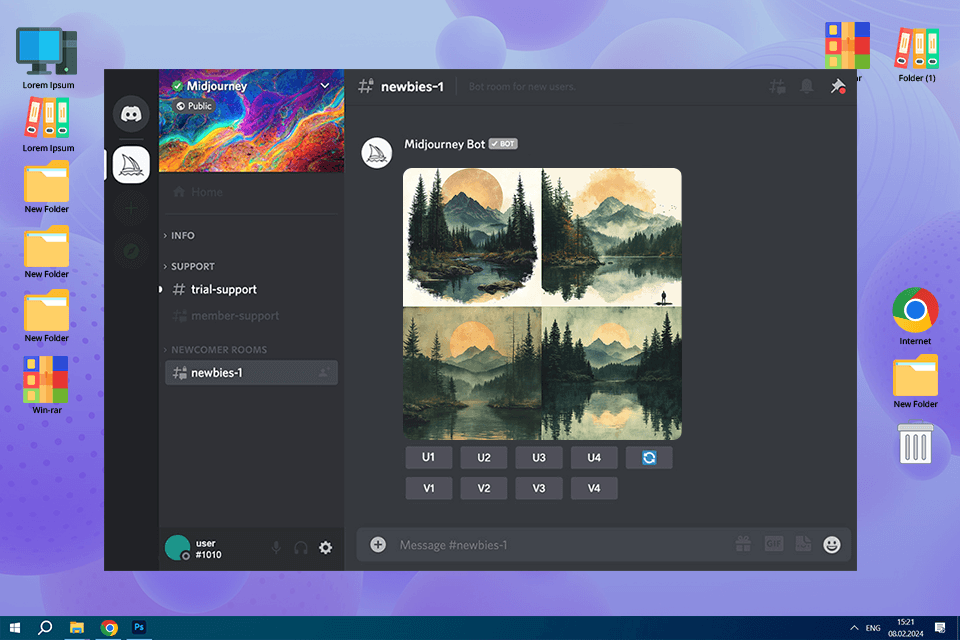Click the V4 variation button
960x640 pixels.
[x=594, y=488]
